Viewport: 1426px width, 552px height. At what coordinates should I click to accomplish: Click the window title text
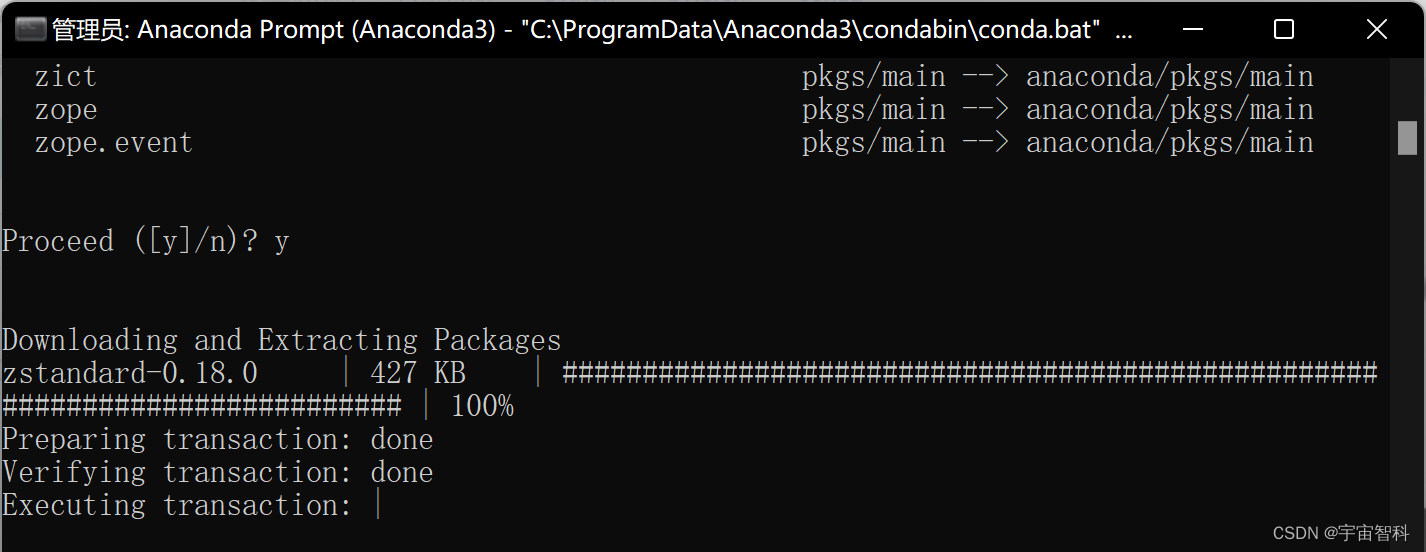point(592,30)
